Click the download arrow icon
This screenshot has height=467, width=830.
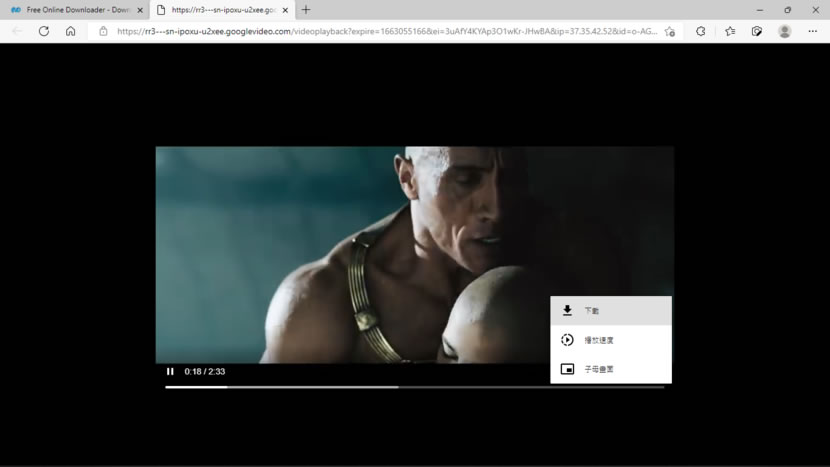click(567, 310)
